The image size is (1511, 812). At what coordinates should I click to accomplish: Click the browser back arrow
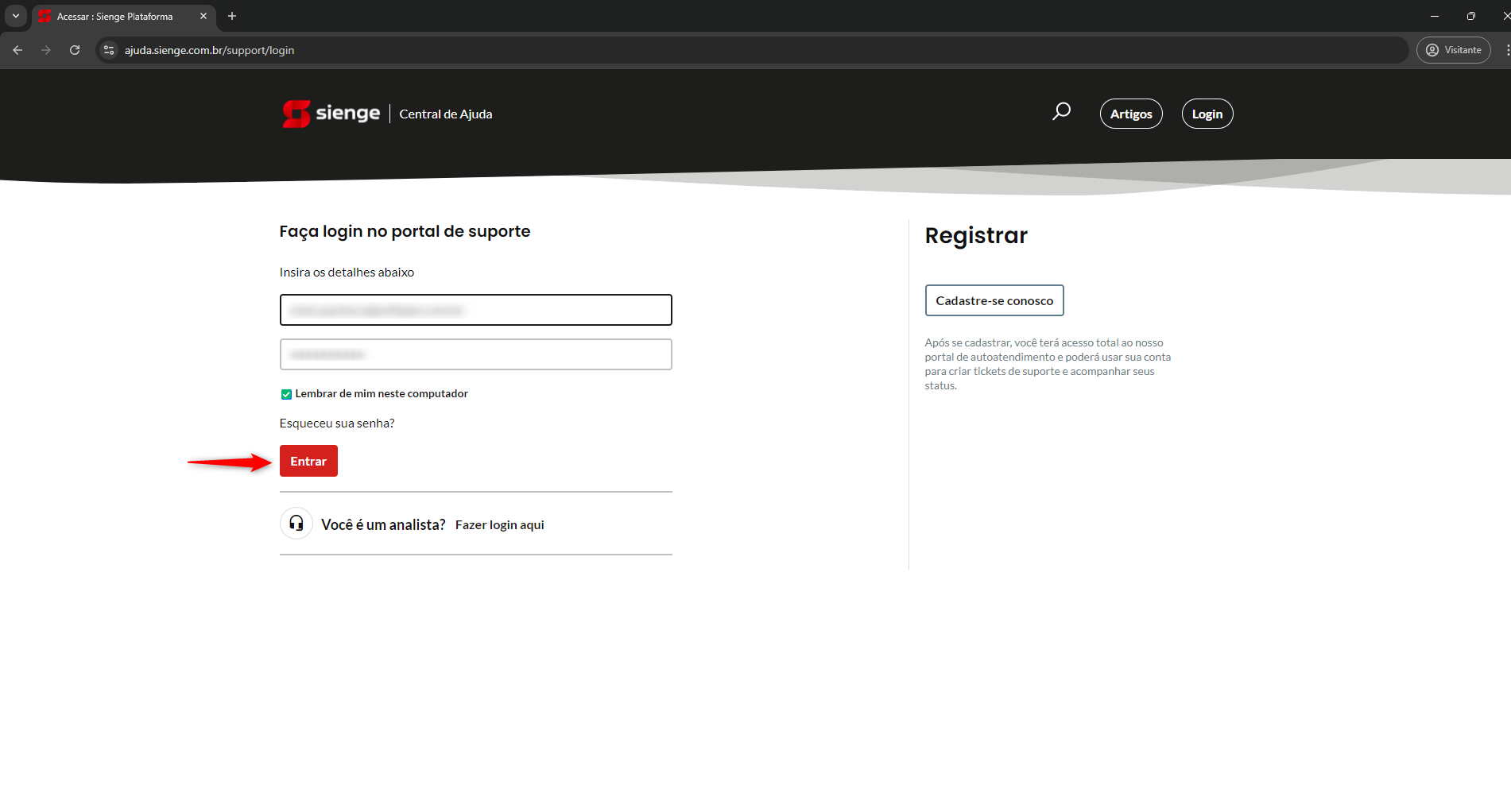coord(17,50)
